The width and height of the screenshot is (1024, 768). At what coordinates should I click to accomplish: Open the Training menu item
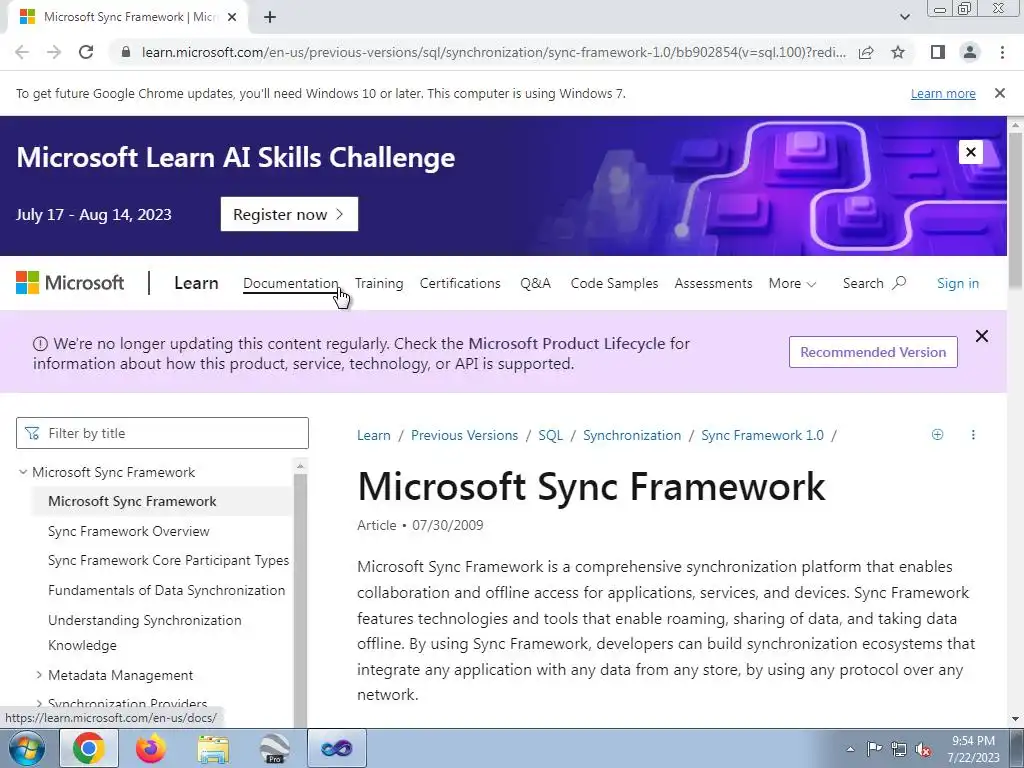pos(379,283)
